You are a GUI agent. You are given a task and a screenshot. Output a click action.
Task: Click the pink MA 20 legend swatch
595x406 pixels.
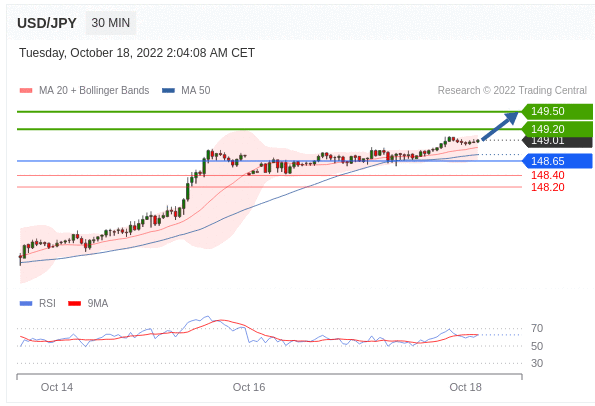coord(26,90)
